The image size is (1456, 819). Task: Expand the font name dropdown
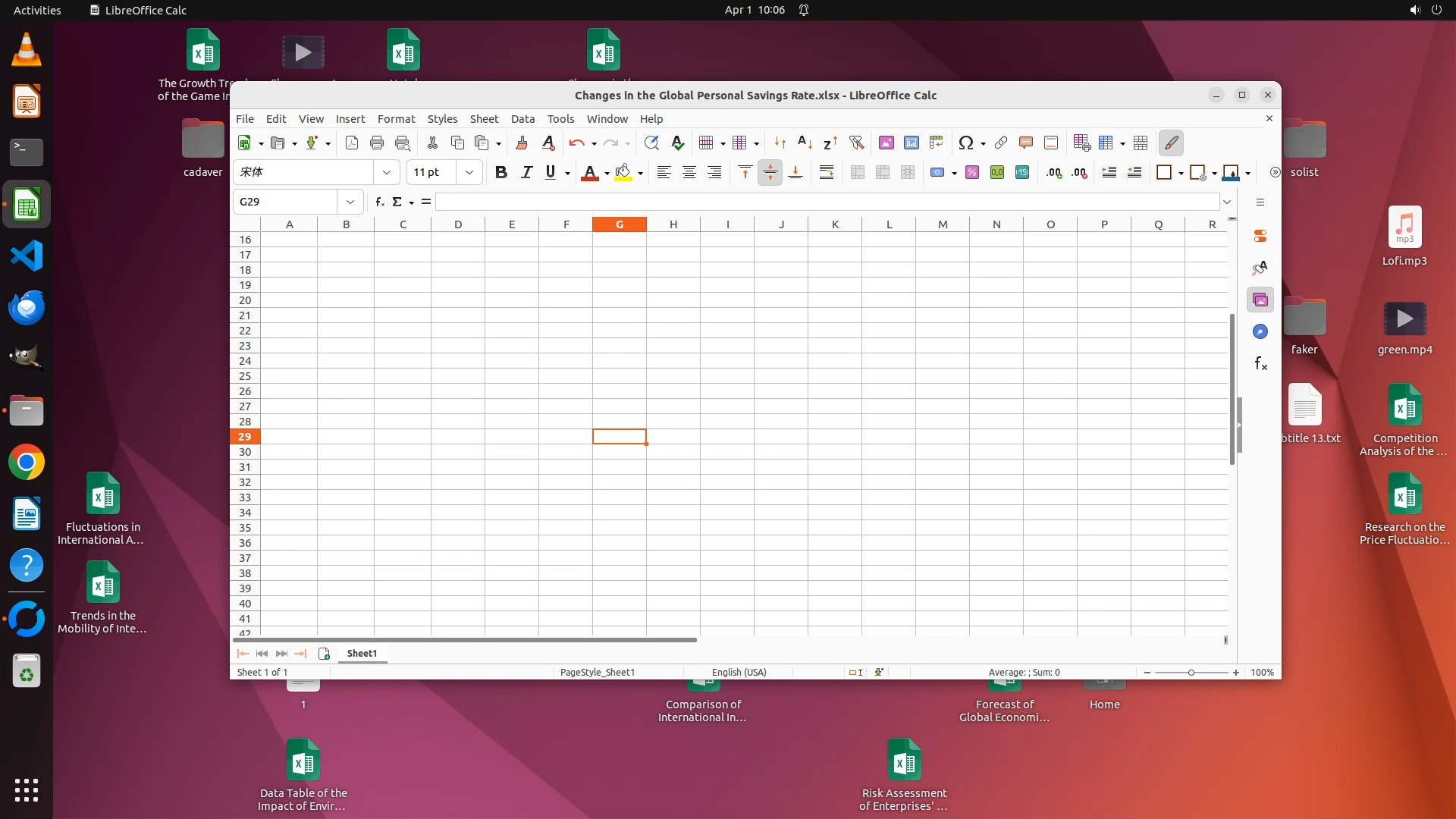point(387,172)
